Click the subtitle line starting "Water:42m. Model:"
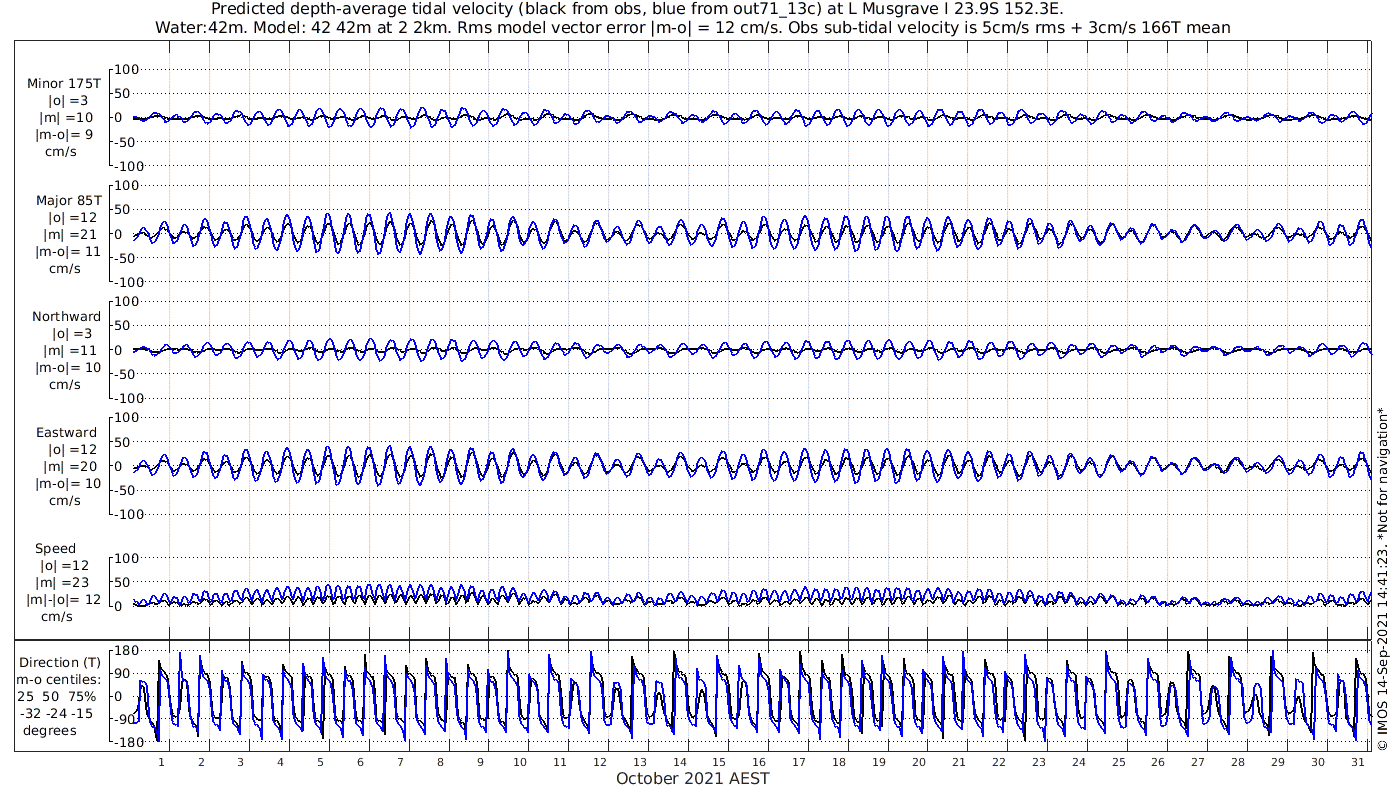 (x=693, y=27)
